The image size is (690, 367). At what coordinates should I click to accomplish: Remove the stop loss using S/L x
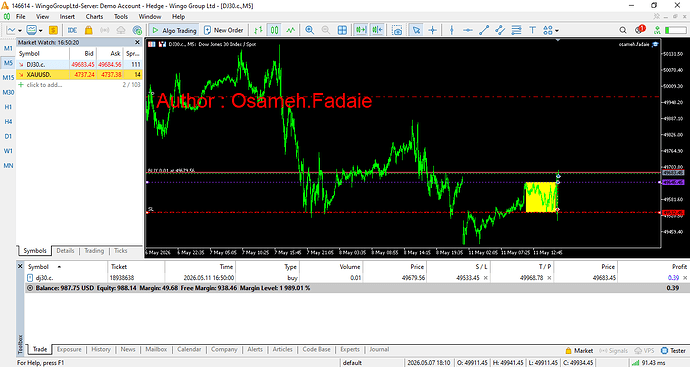click(485, 278)
